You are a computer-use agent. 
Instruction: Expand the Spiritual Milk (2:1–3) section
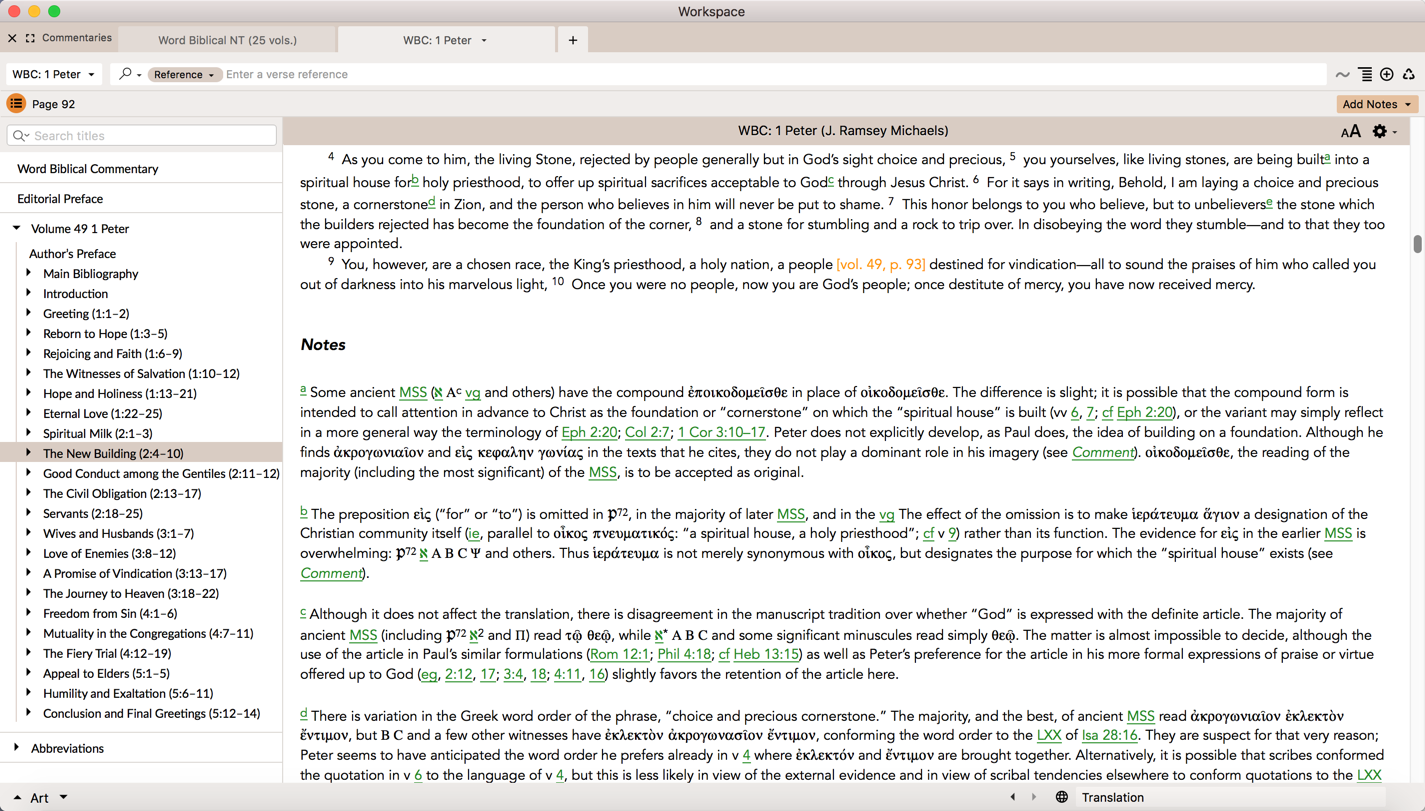(29, 433)
